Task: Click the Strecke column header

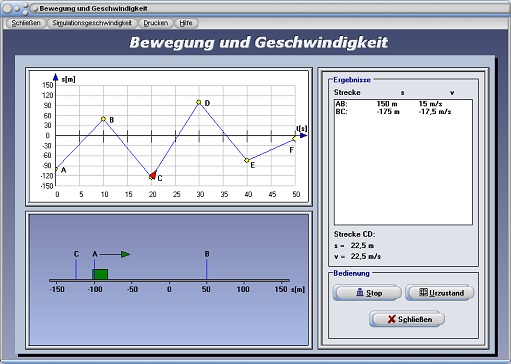Action: [347, 92]
